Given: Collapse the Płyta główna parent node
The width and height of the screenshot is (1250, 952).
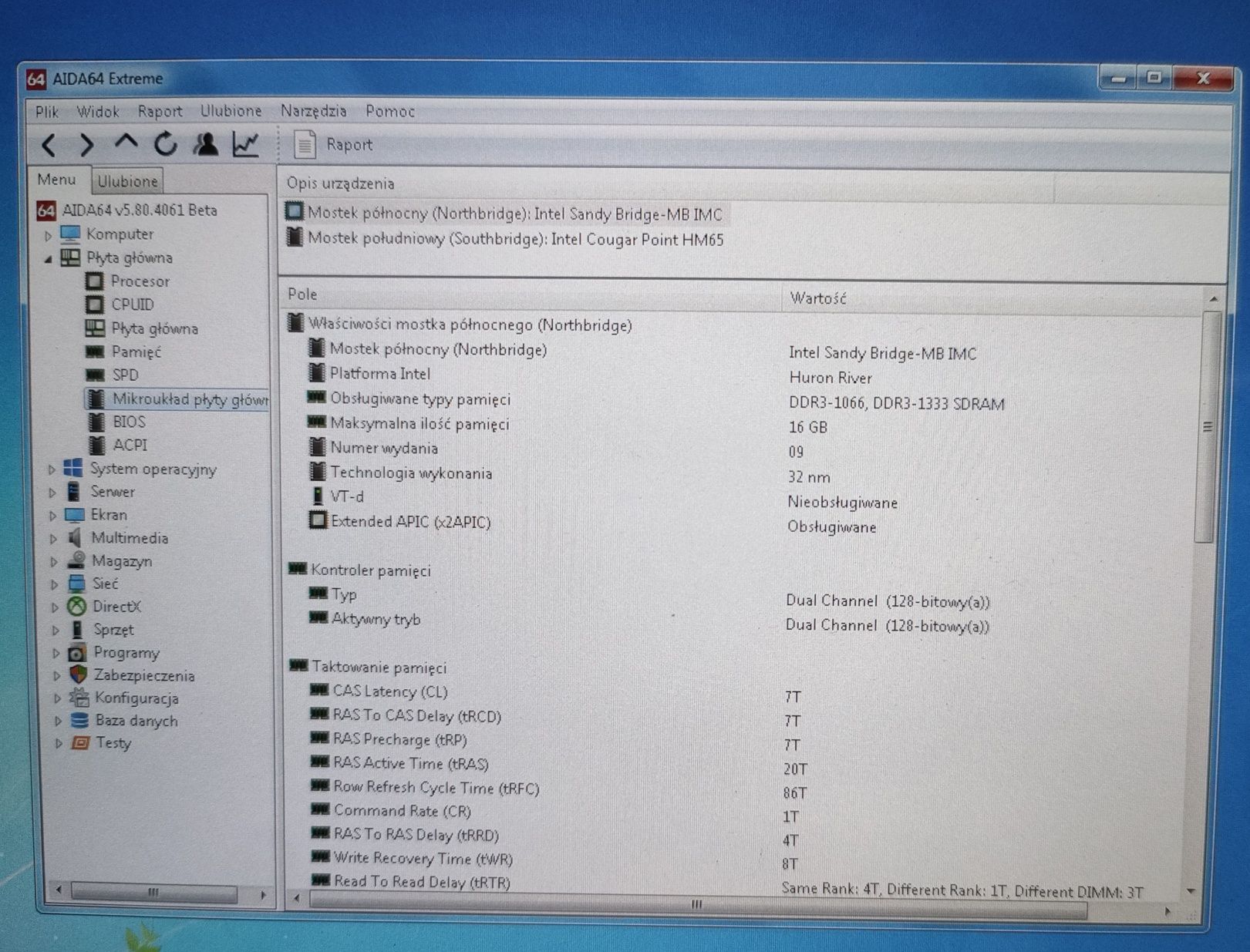Looking at the screenshot, I should click(x=48, y=259).
